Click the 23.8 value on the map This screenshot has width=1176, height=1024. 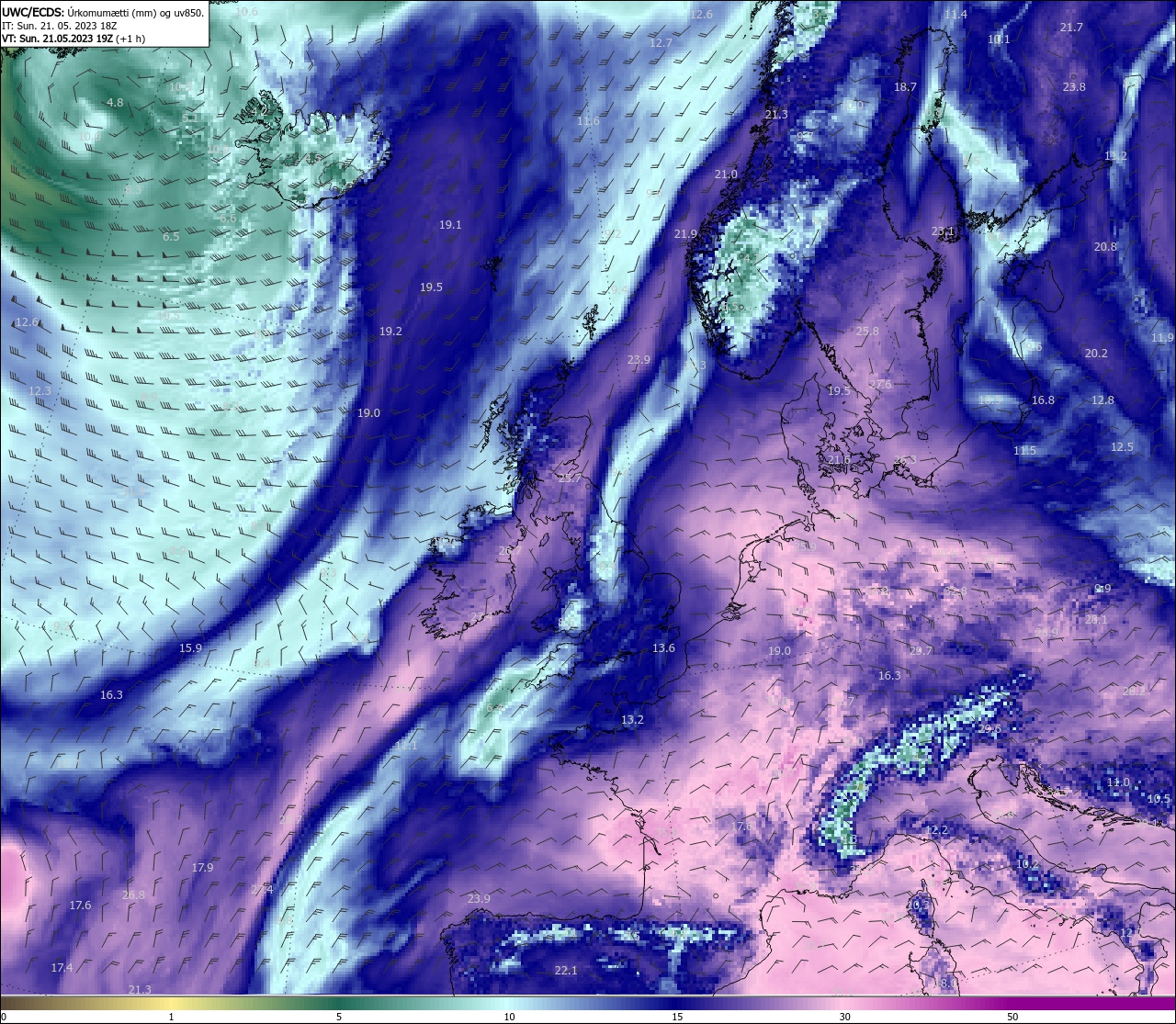pos(1074,87)
